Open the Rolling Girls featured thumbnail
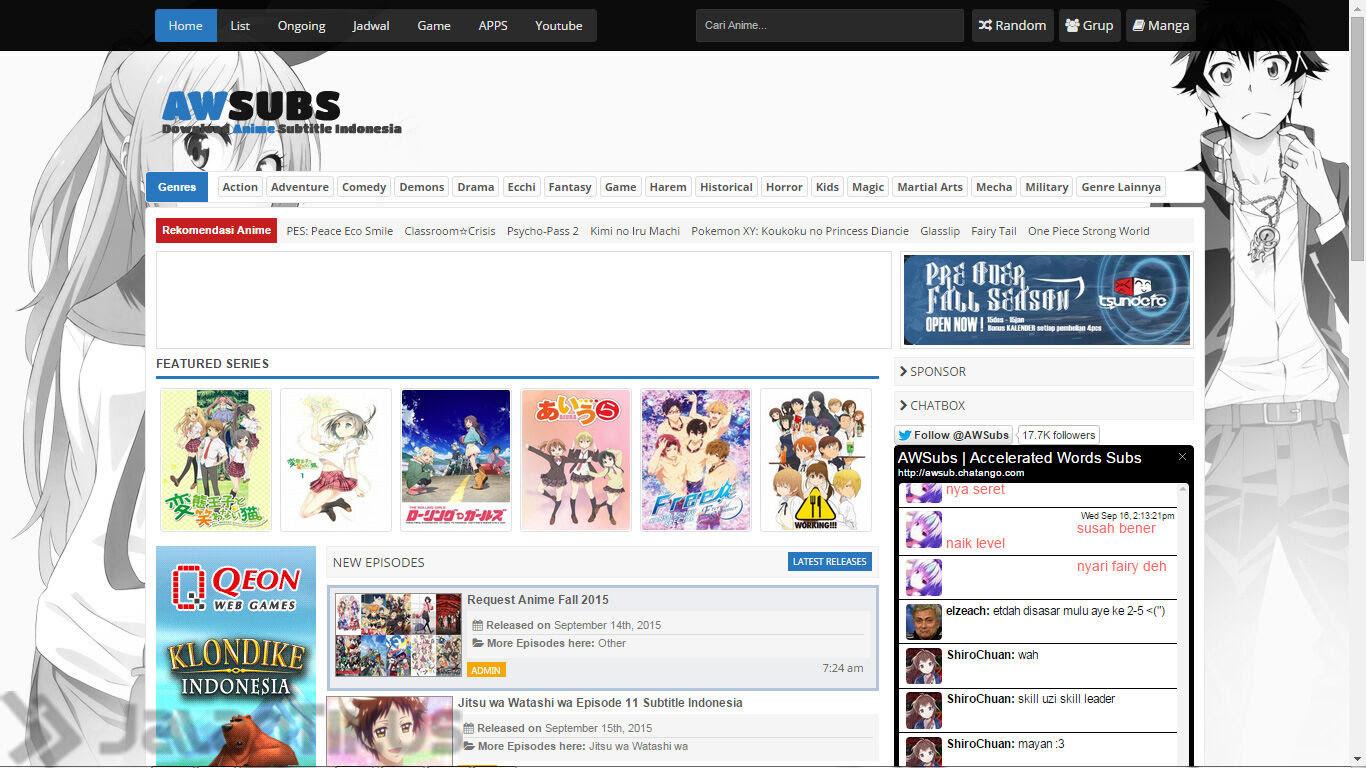 point(456,460)
